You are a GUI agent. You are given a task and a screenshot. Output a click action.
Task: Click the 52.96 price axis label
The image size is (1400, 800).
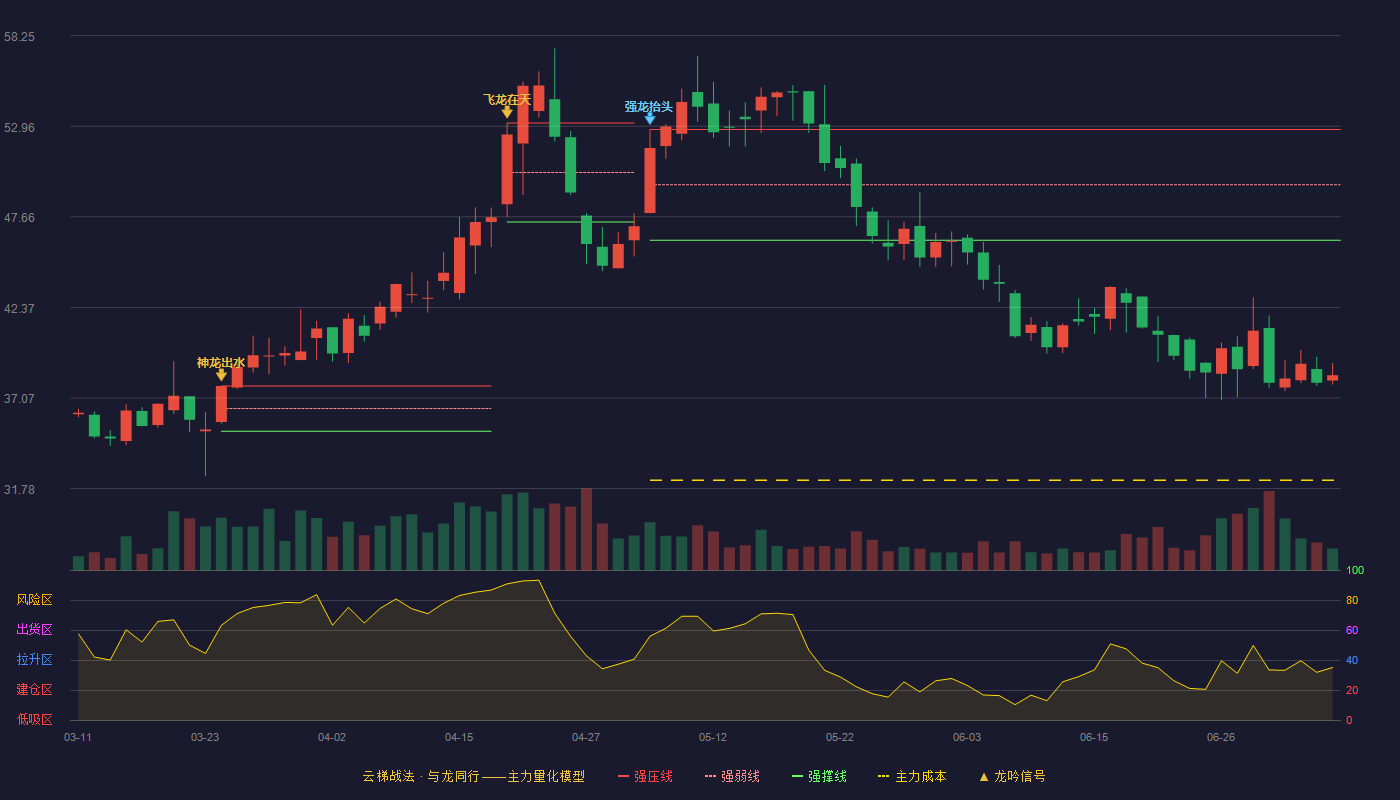click(19, 127)
